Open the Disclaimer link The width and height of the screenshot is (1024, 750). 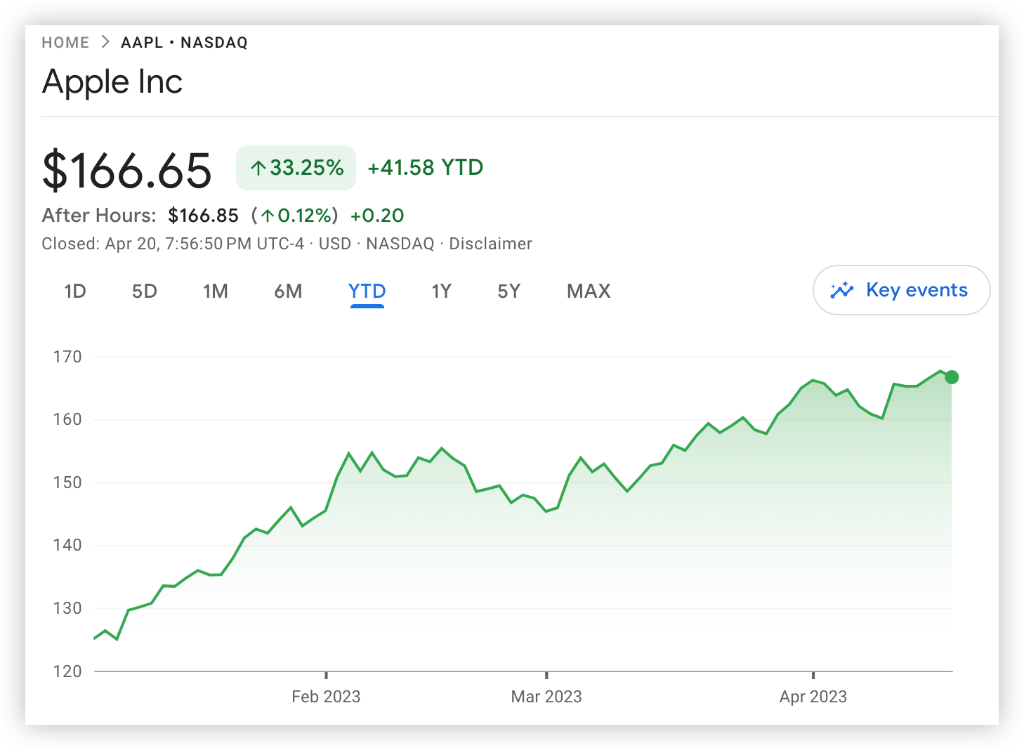pyautogui.click(x=490, y=244)
